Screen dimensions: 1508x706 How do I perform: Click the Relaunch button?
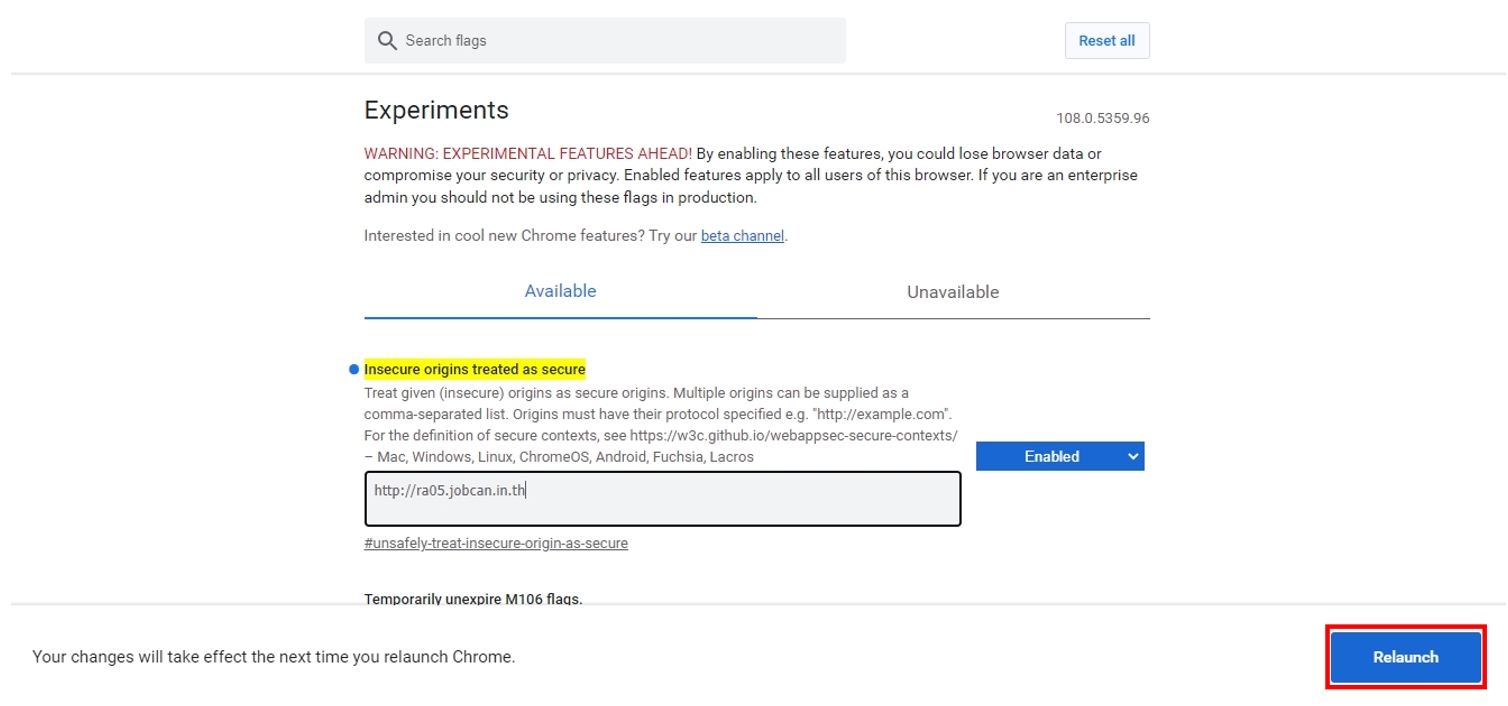coord(1405,657)
